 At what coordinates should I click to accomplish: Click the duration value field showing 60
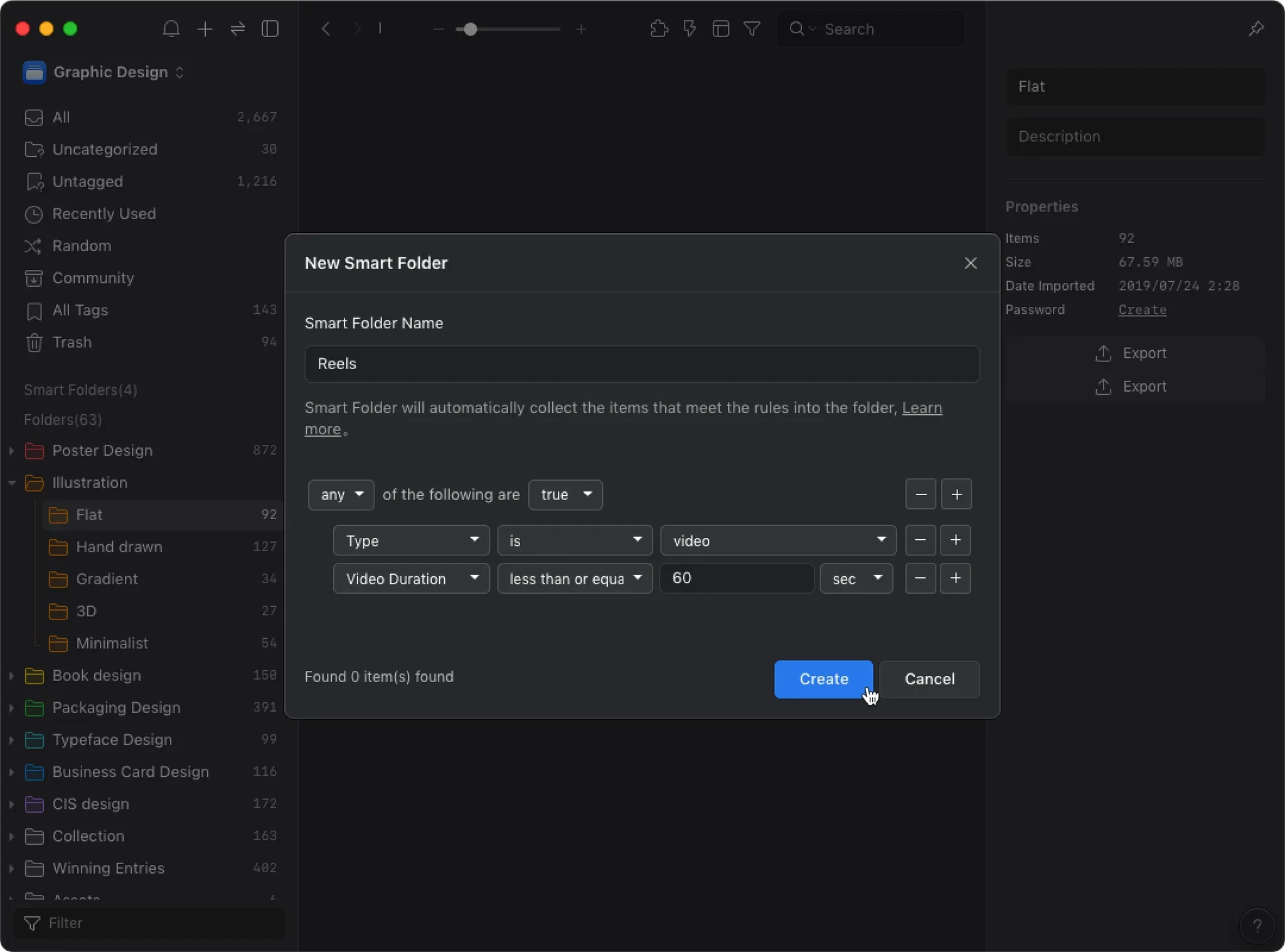(737, 578)
